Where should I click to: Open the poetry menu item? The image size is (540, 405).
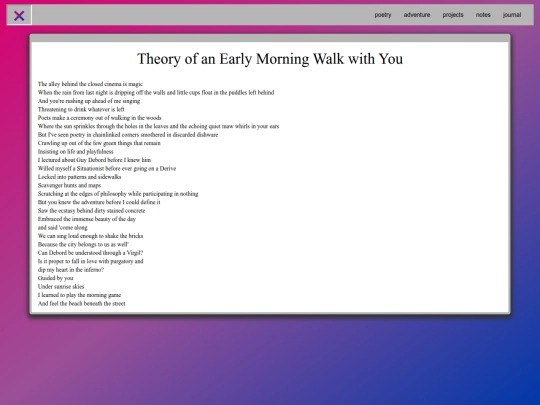click(x=383, y=15)
